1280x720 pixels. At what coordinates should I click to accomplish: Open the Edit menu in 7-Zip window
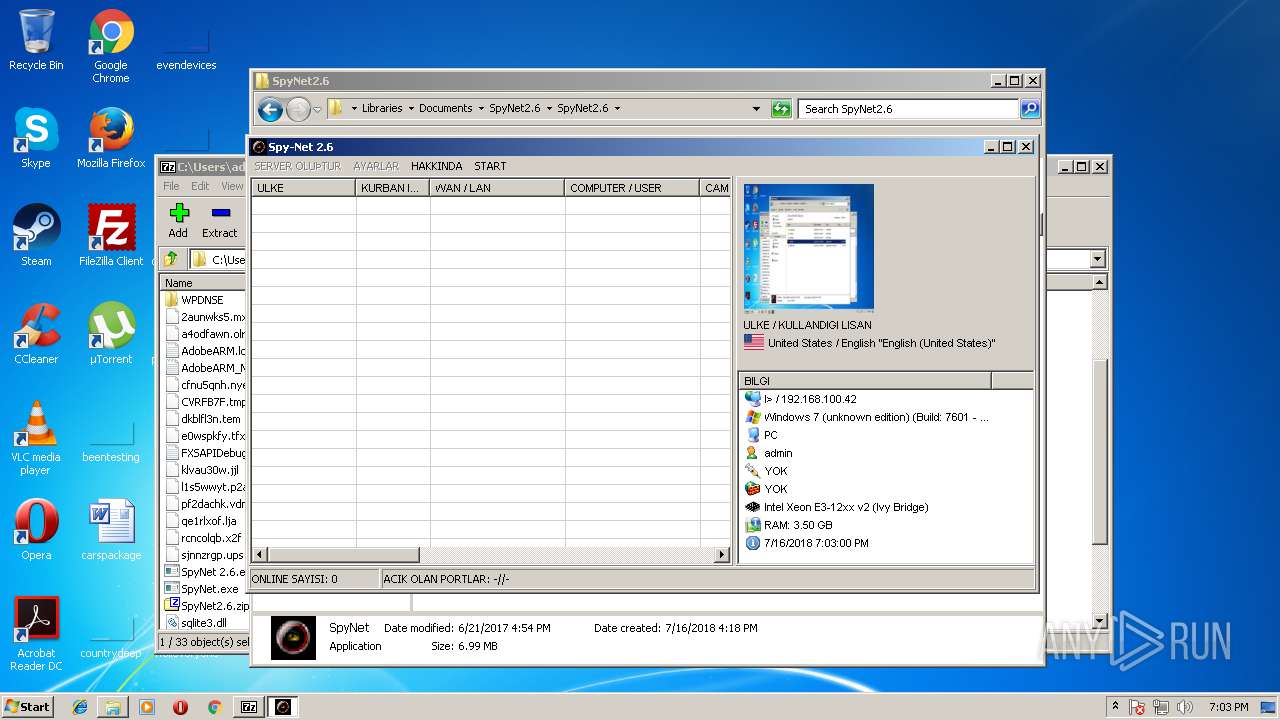200,186
